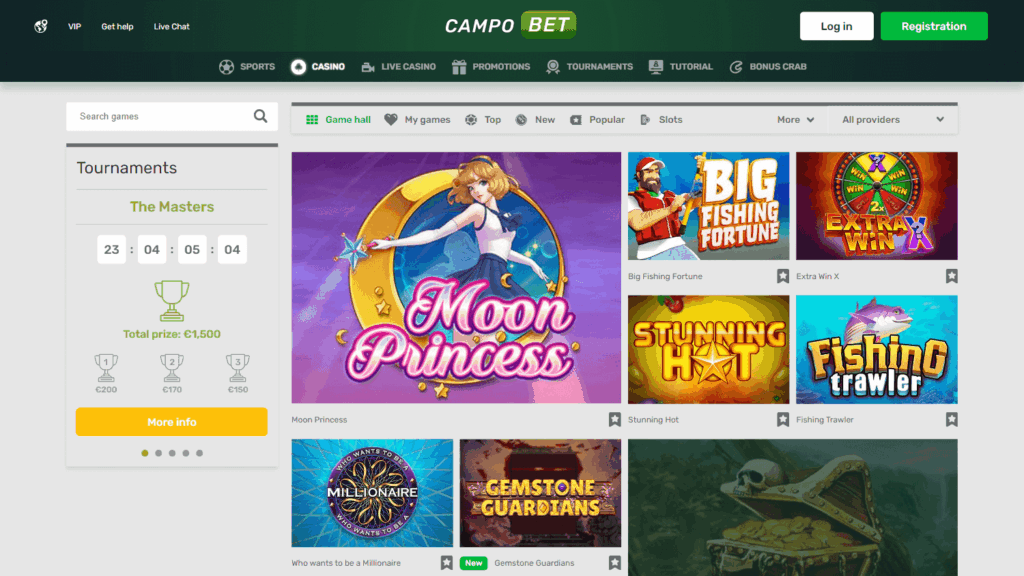Switch to the Popular games tab
The width and height of the screenshot is (1024, 576).
pyautogui.click(x=597, y=120)
